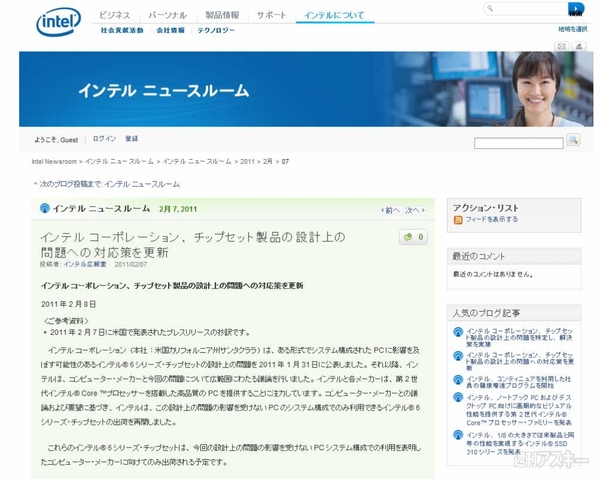Go to next post with 次へ
The width and height of the screenshot is (600, 479).
(415, 210)
